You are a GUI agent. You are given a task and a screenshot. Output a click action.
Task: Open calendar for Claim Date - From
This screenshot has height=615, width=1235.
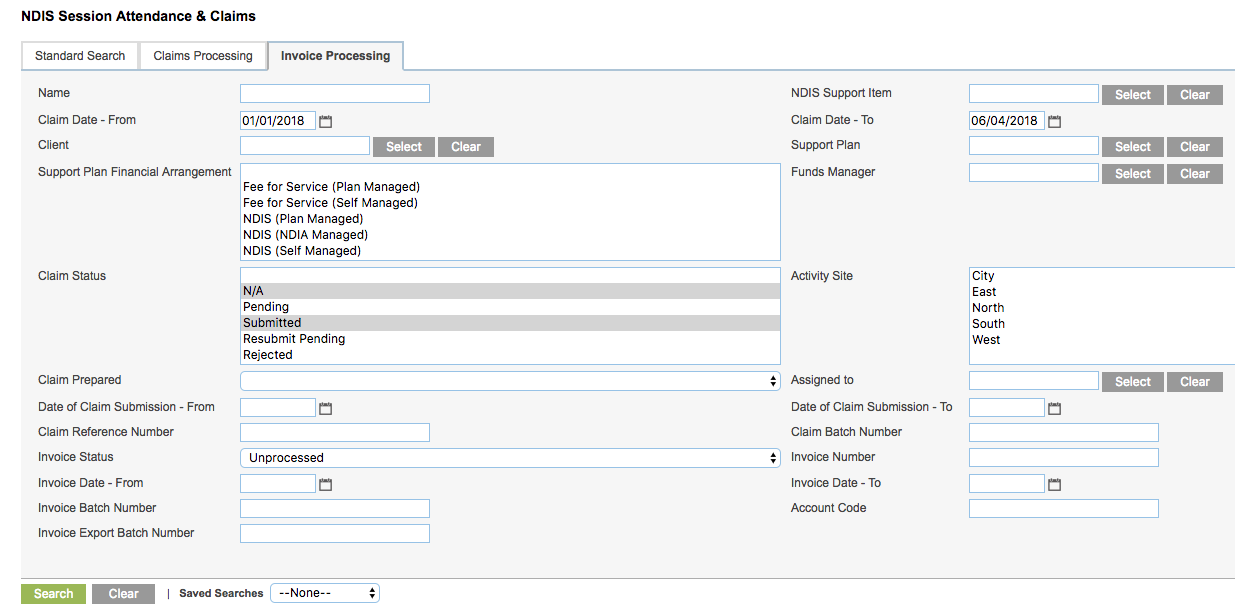(x=325, y=121)
